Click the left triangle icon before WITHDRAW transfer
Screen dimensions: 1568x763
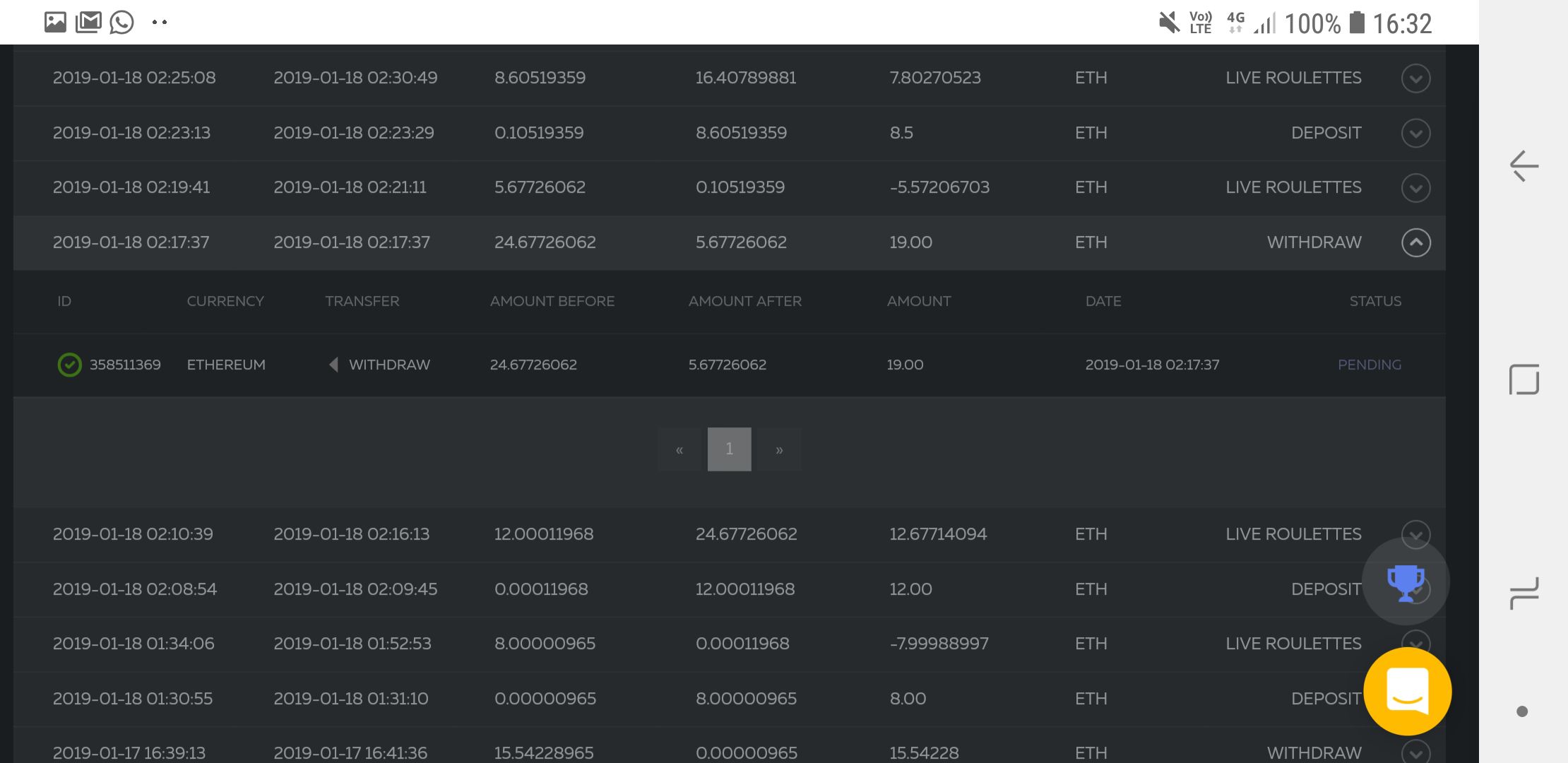tap(333, 365)
